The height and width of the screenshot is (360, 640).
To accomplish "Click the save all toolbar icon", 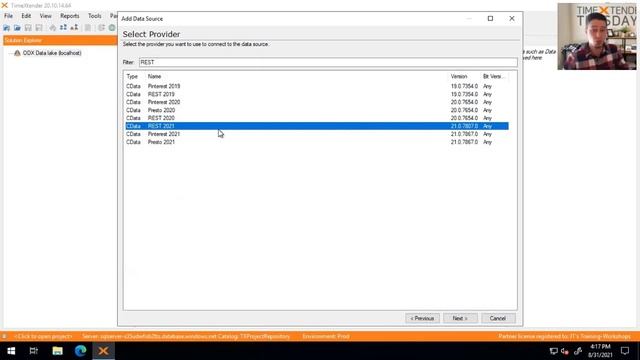I will tap(39, 28).
